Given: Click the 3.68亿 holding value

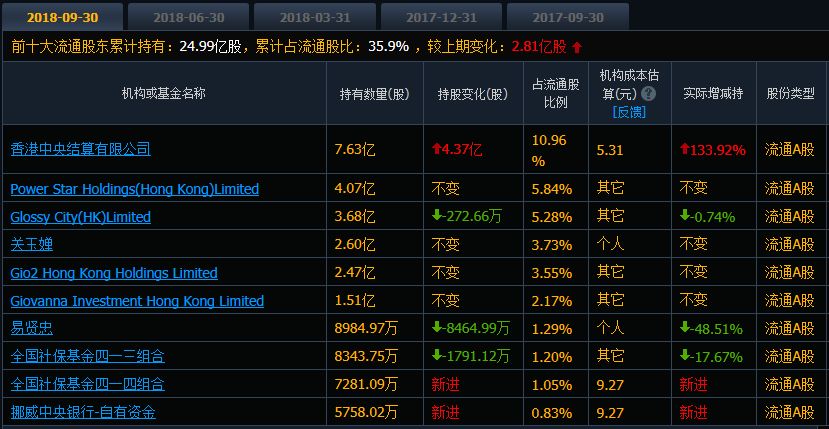Looking at the screenshot, I should coord(355,217).
